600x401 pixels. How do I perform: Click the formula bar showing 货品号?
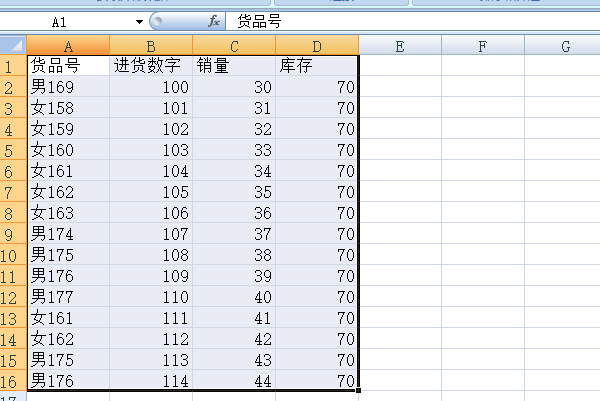tap(412, 21)
